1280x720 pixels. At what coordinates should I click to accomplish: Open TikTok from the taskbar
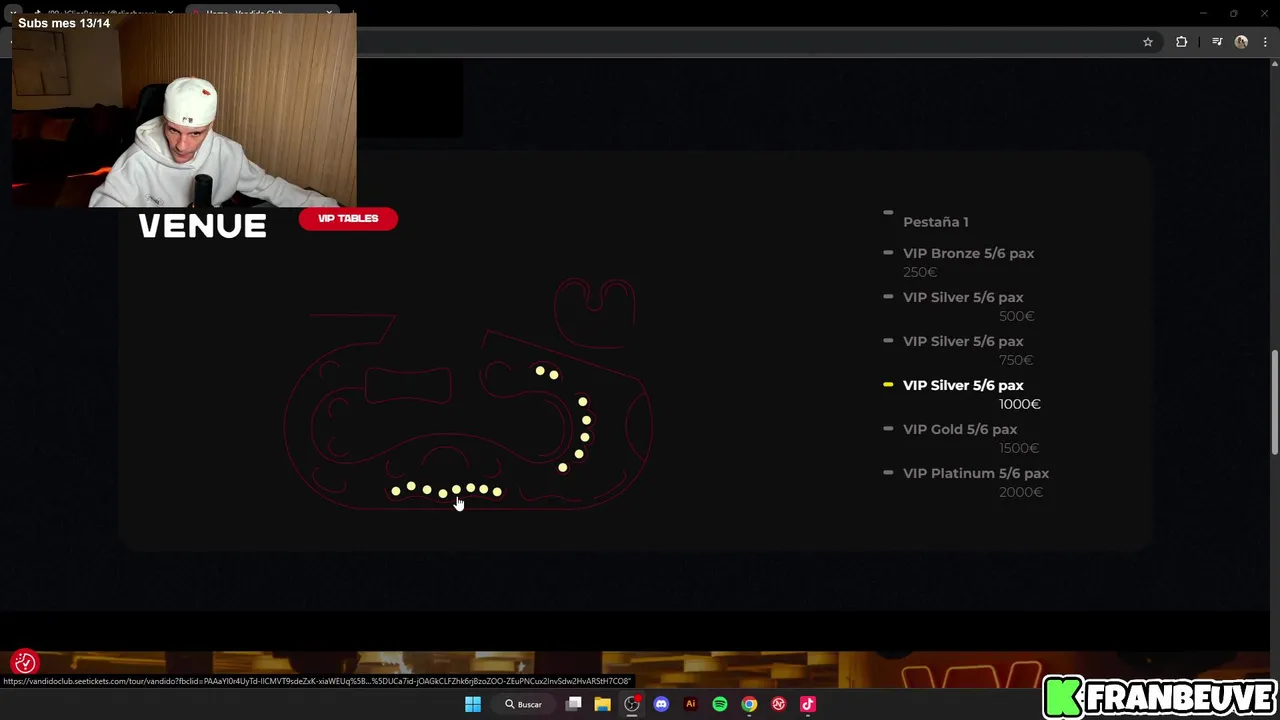click(808, 704)
